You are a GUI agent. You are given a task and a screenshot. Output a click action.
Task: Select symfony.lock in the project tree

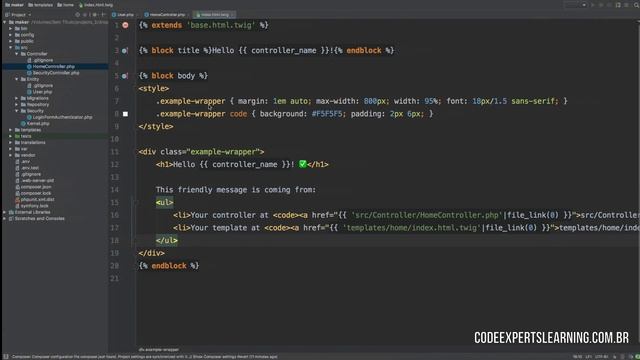pyautogui.click(x=32, y=206)
